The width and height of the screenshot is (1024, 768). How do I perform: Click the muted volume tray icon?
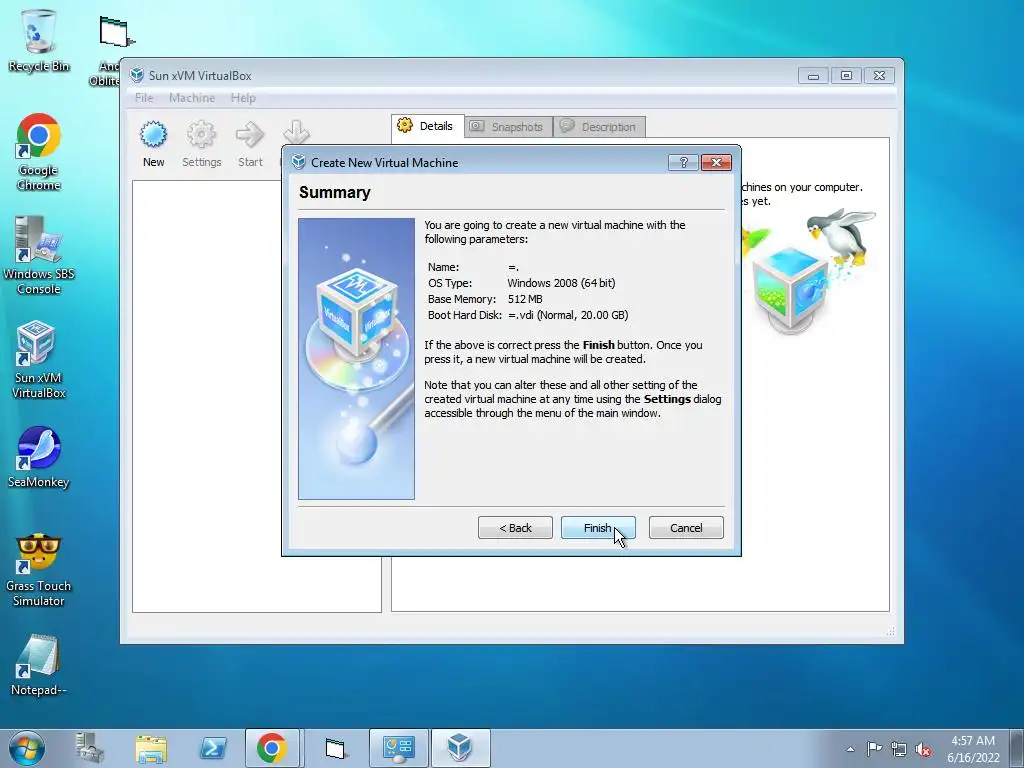[923, 749]
